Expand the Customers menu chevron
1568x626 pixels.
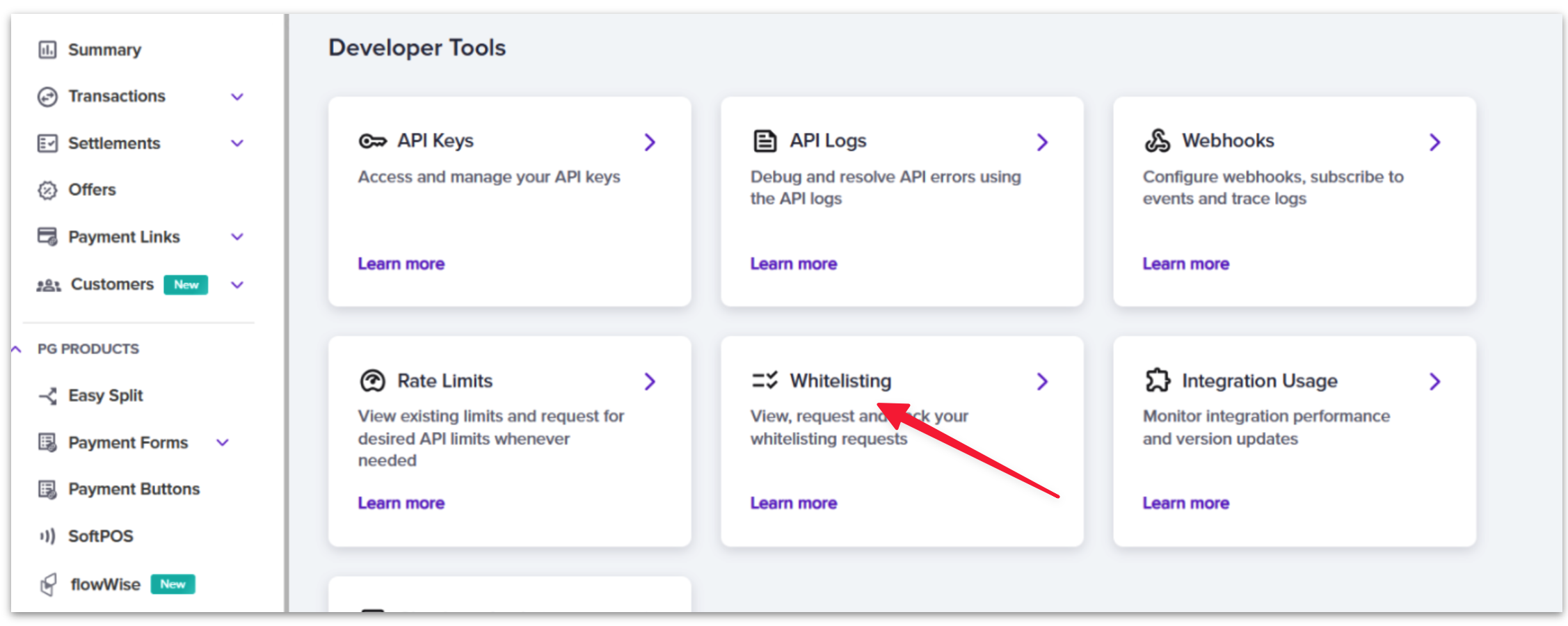pyautogui.click(x=237, y=285)
